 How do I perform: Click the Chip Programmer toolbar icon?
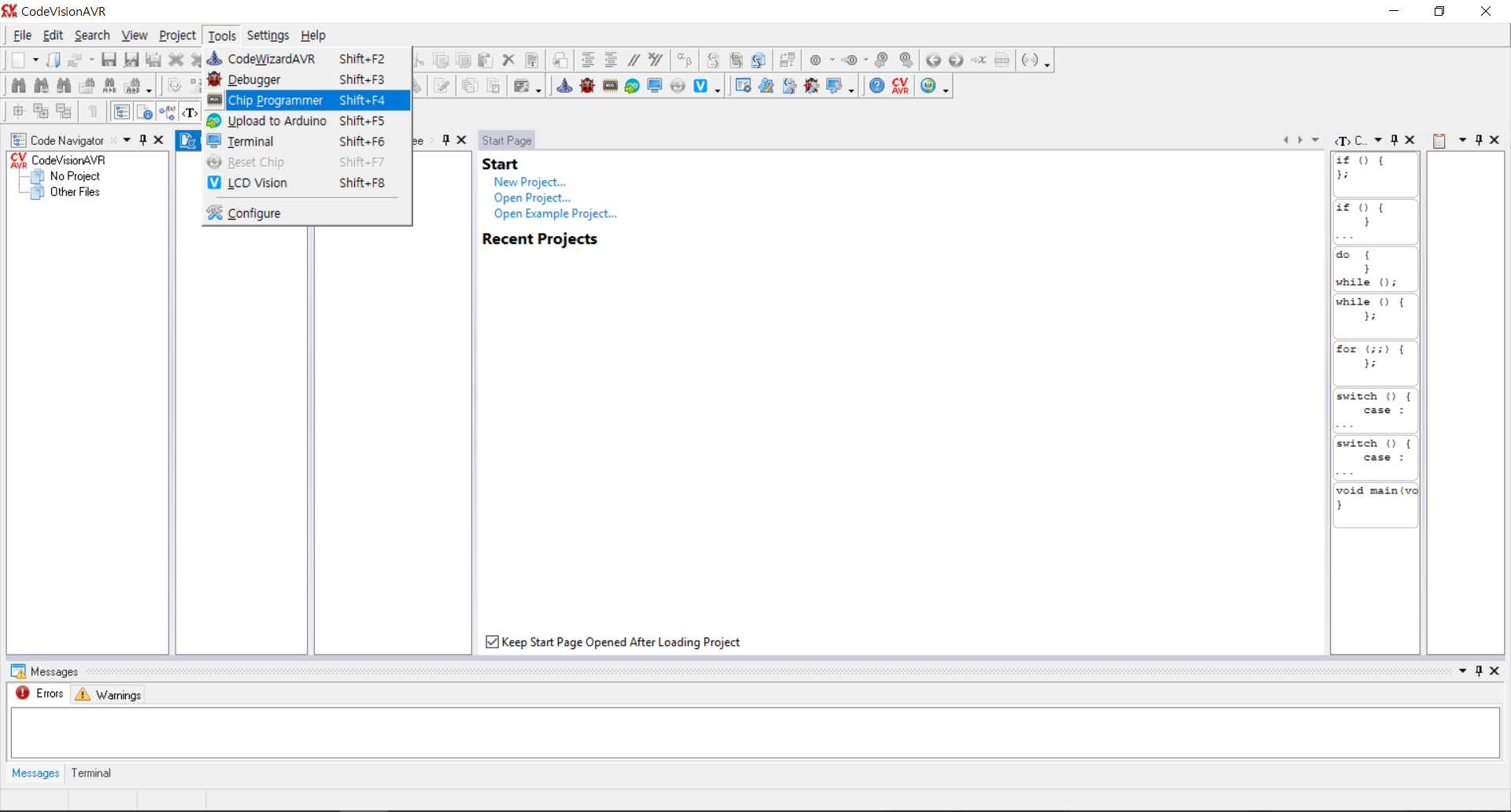[x=610, y=86]
